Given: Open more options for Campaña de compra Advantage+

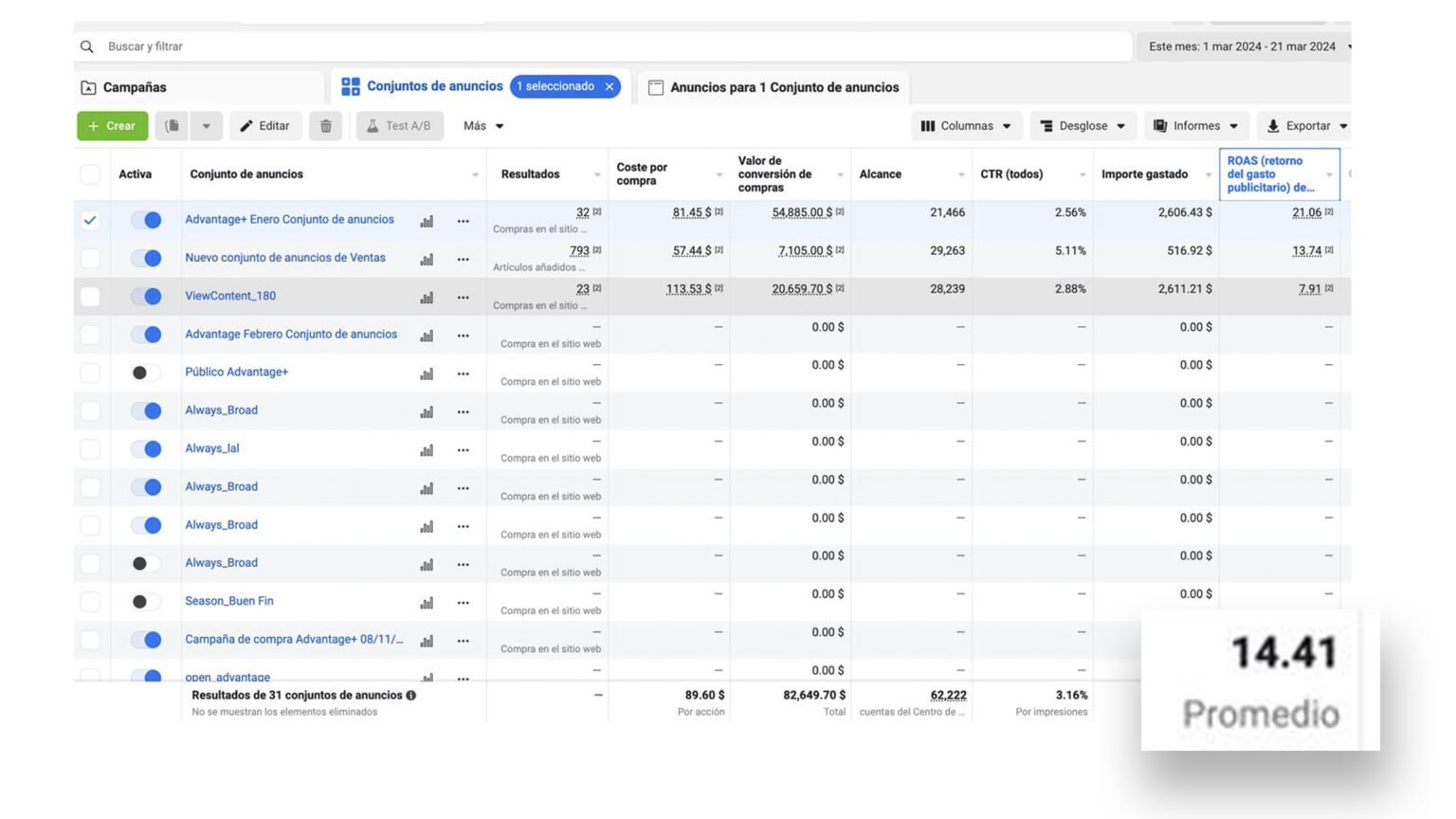Looking at the screenshot, I should click(x=463, y=641).
